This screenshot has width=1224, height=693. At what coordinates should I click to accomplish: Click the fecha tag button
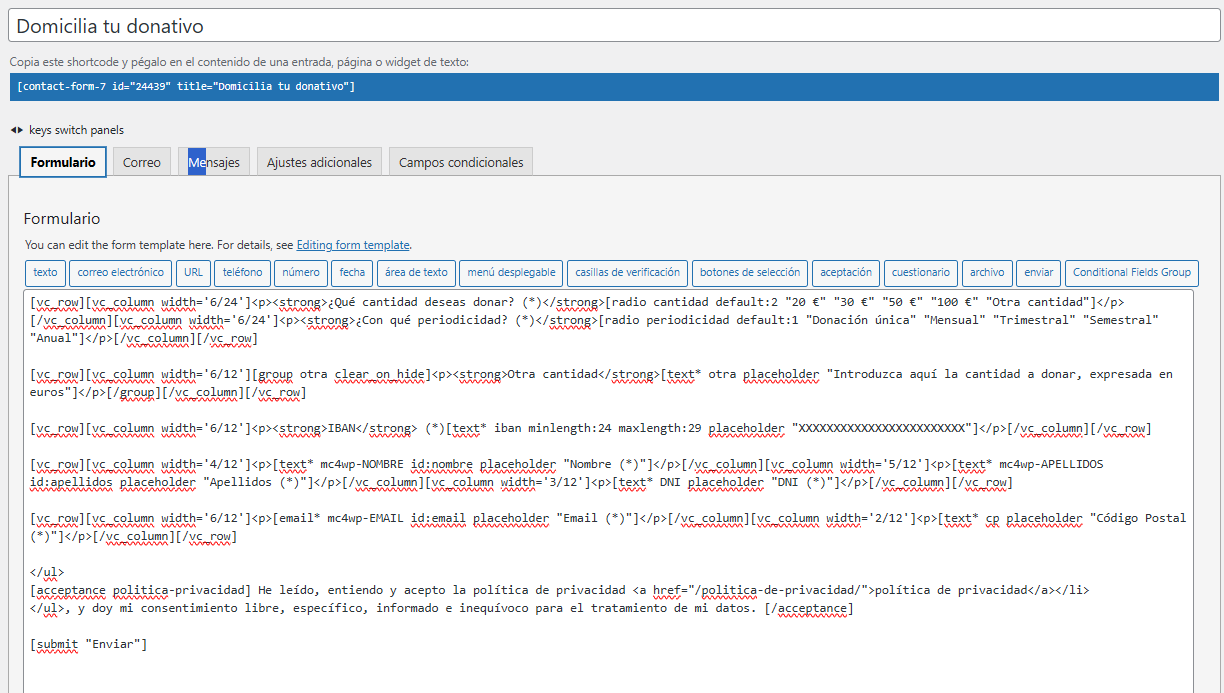pyautogui.click(x=352, y=273)
